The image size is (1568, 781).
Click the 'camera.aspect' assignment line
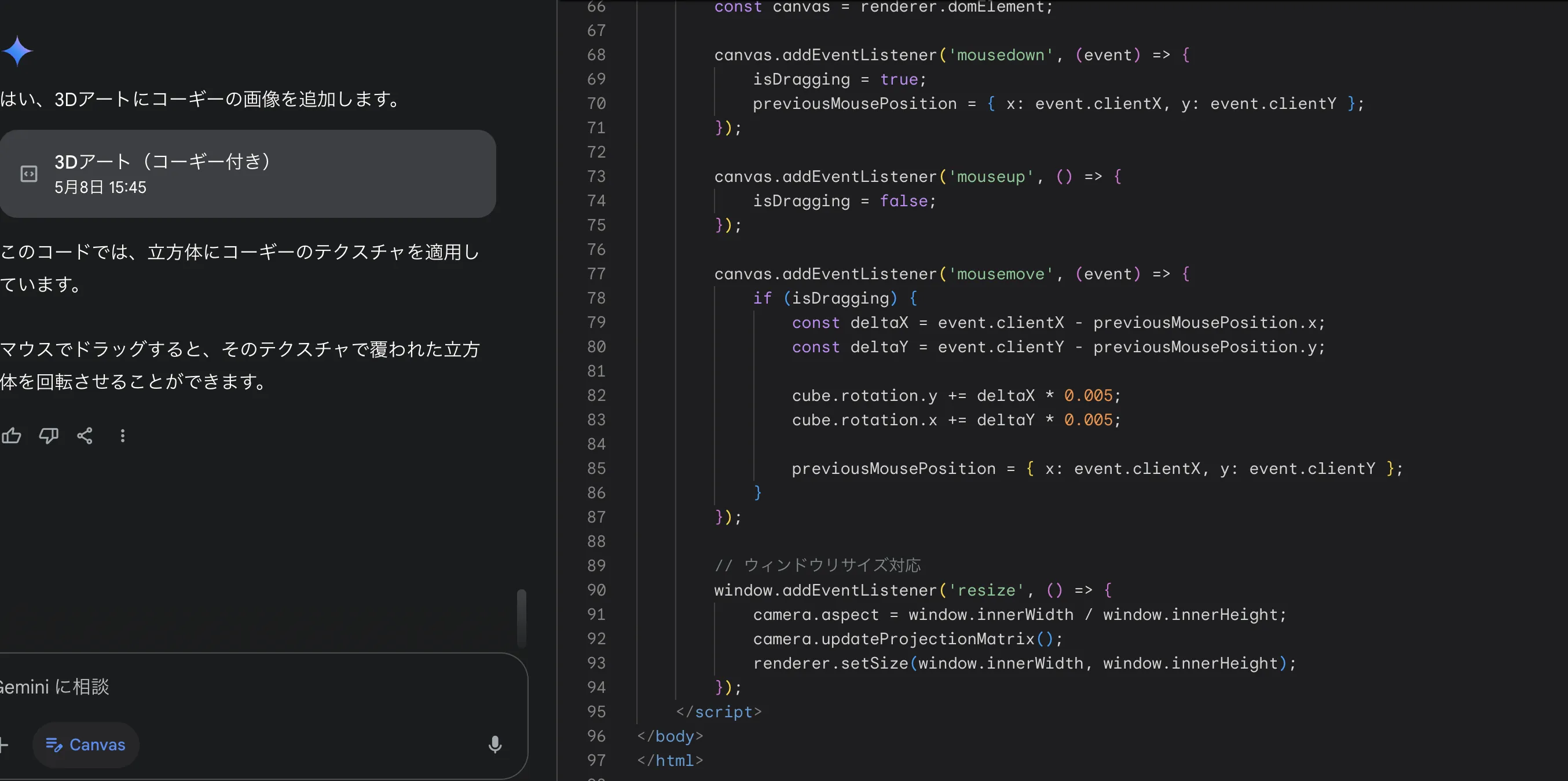click(x=1020, y=614)
